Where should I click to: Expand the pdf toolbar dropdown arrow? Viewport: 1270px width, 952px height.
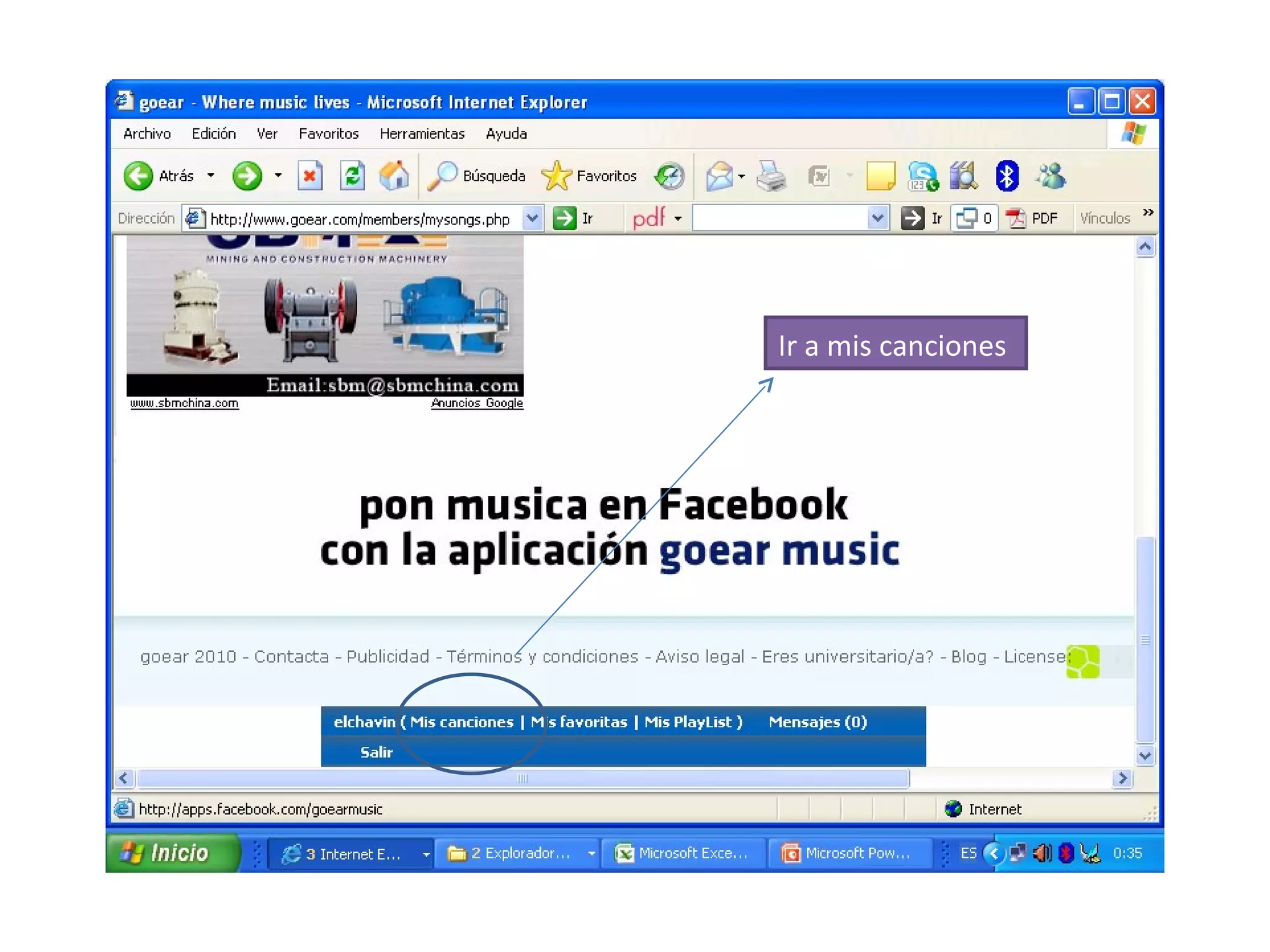(x=678, y=218)
